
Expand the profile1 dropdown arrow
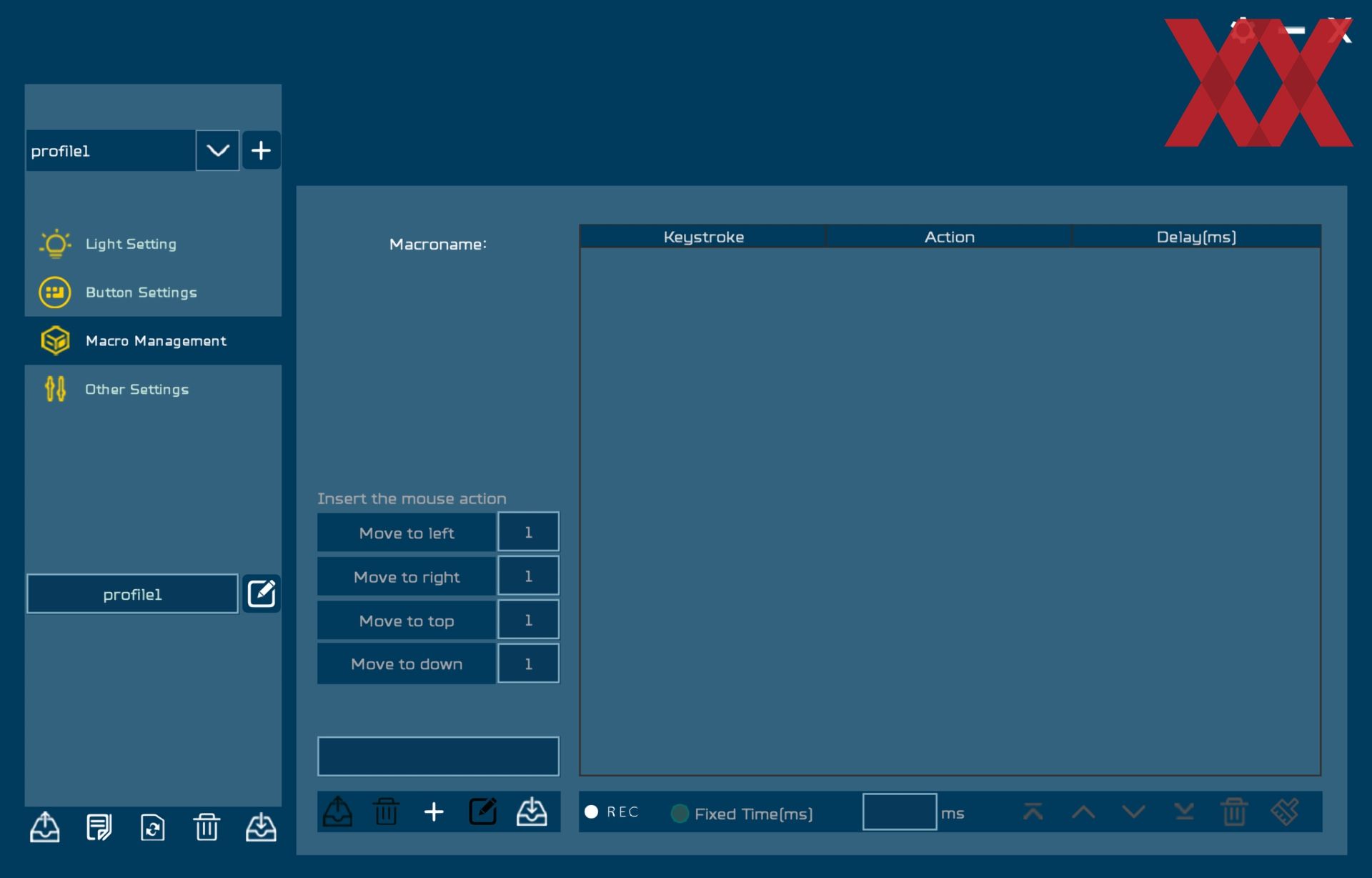tap(217, 150)
